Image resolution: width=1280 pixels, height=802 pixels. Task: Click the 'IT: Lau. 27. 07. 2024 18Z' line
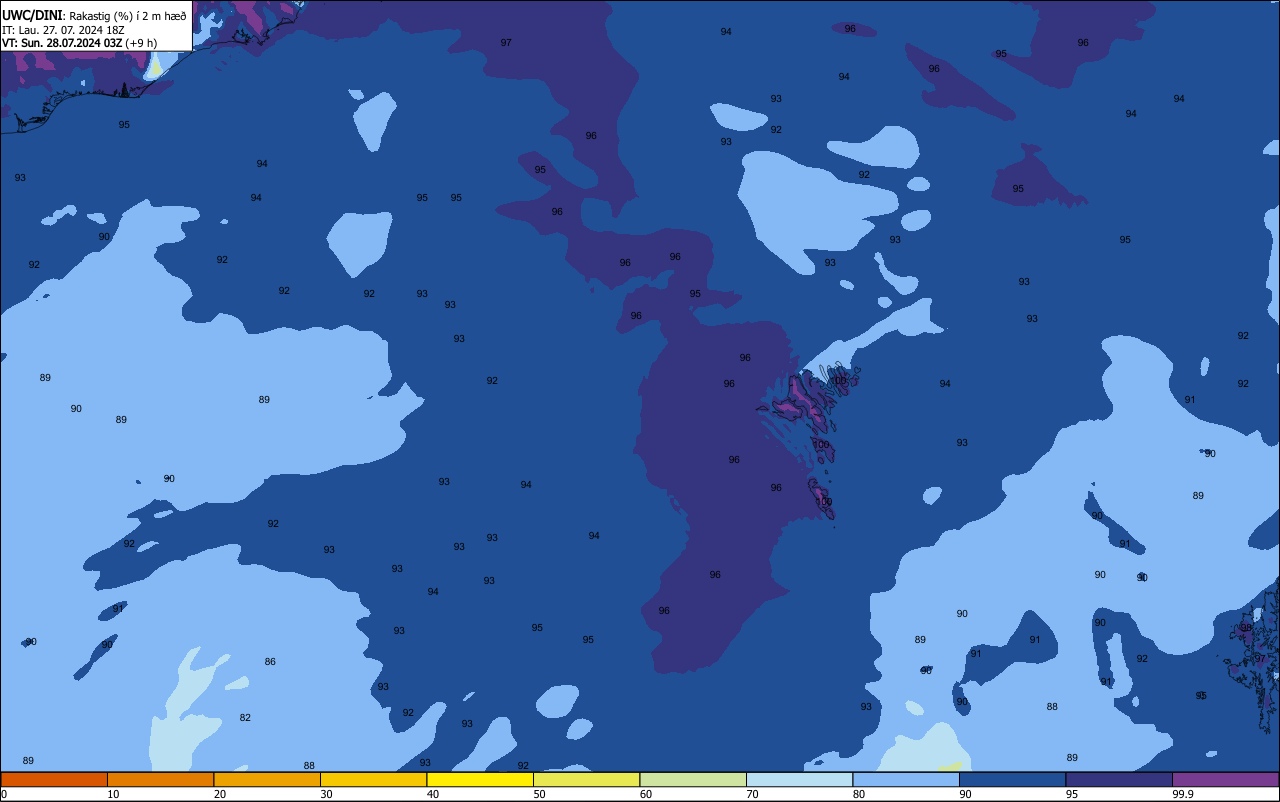click(63, 30)
